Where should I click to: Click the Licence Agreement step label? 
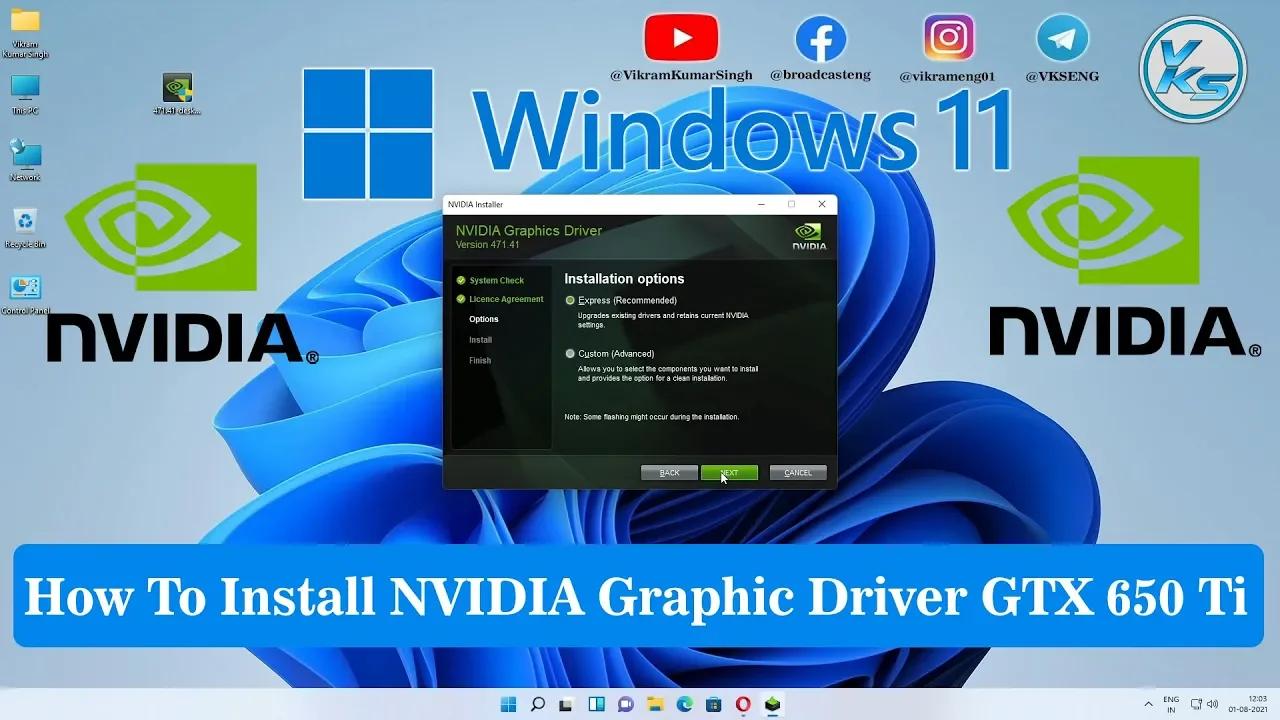506,299
